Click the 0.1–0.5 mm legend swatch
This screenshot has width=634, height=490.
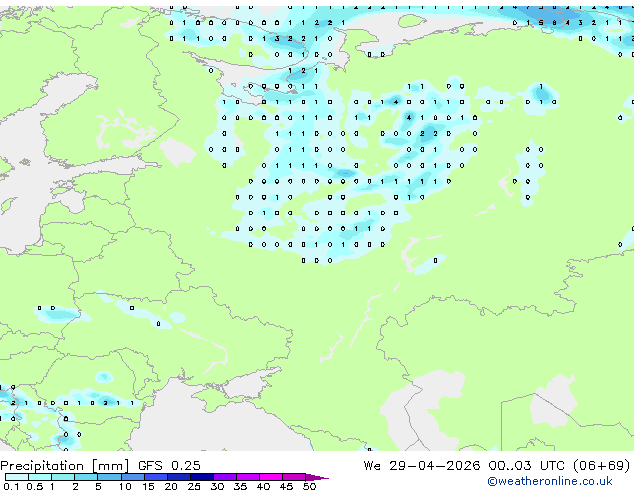pyautogui.click(x=17, y=477)
